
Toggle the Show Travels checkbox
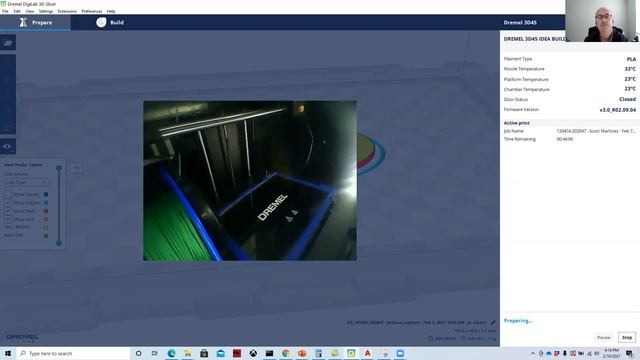tap(8, 194)
